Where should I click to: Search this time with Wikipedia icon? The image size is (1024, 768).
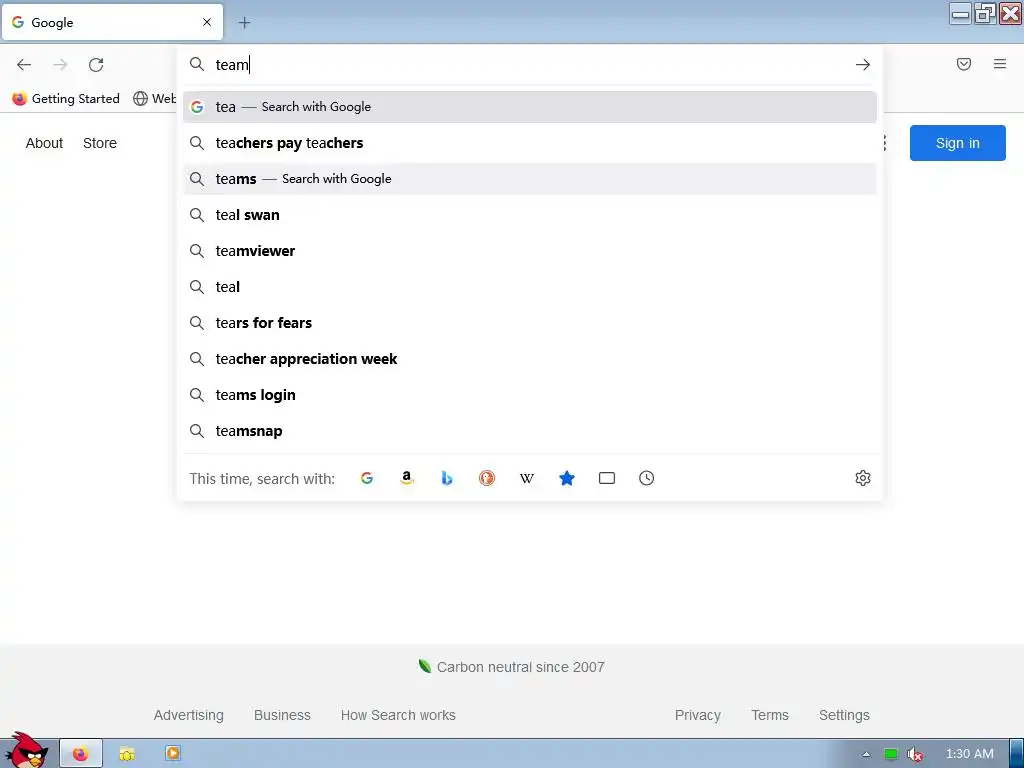(526, 478)
